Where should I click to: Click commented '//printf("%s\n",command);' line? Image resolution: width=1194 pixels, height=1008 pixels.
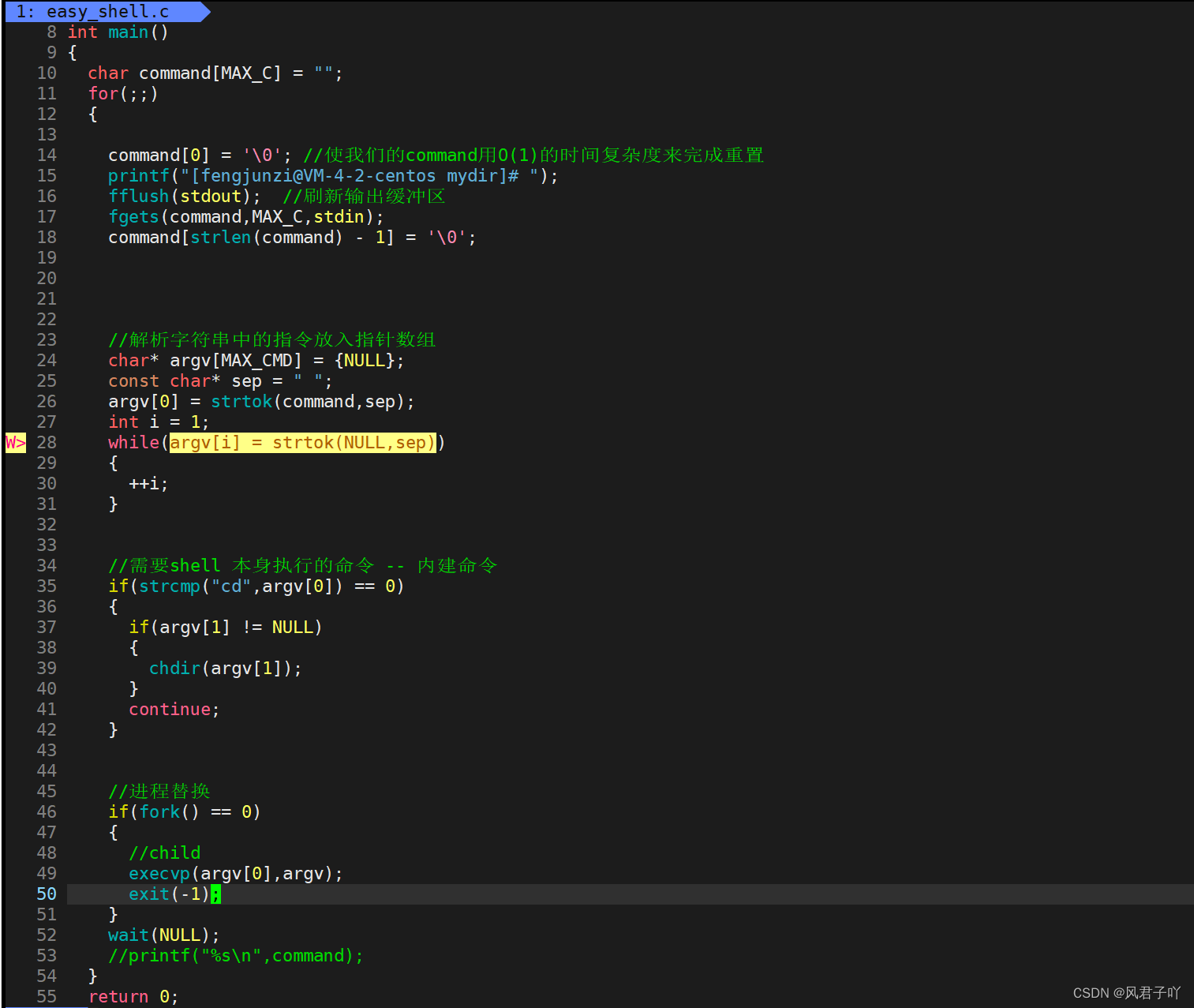pyautogui.click(x=236, y=955)
